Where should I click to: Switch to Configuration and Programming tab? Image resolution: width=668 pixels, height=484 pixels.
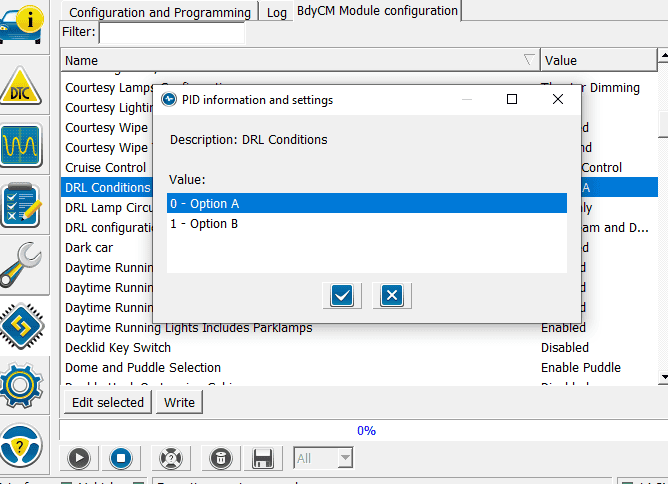160,12
